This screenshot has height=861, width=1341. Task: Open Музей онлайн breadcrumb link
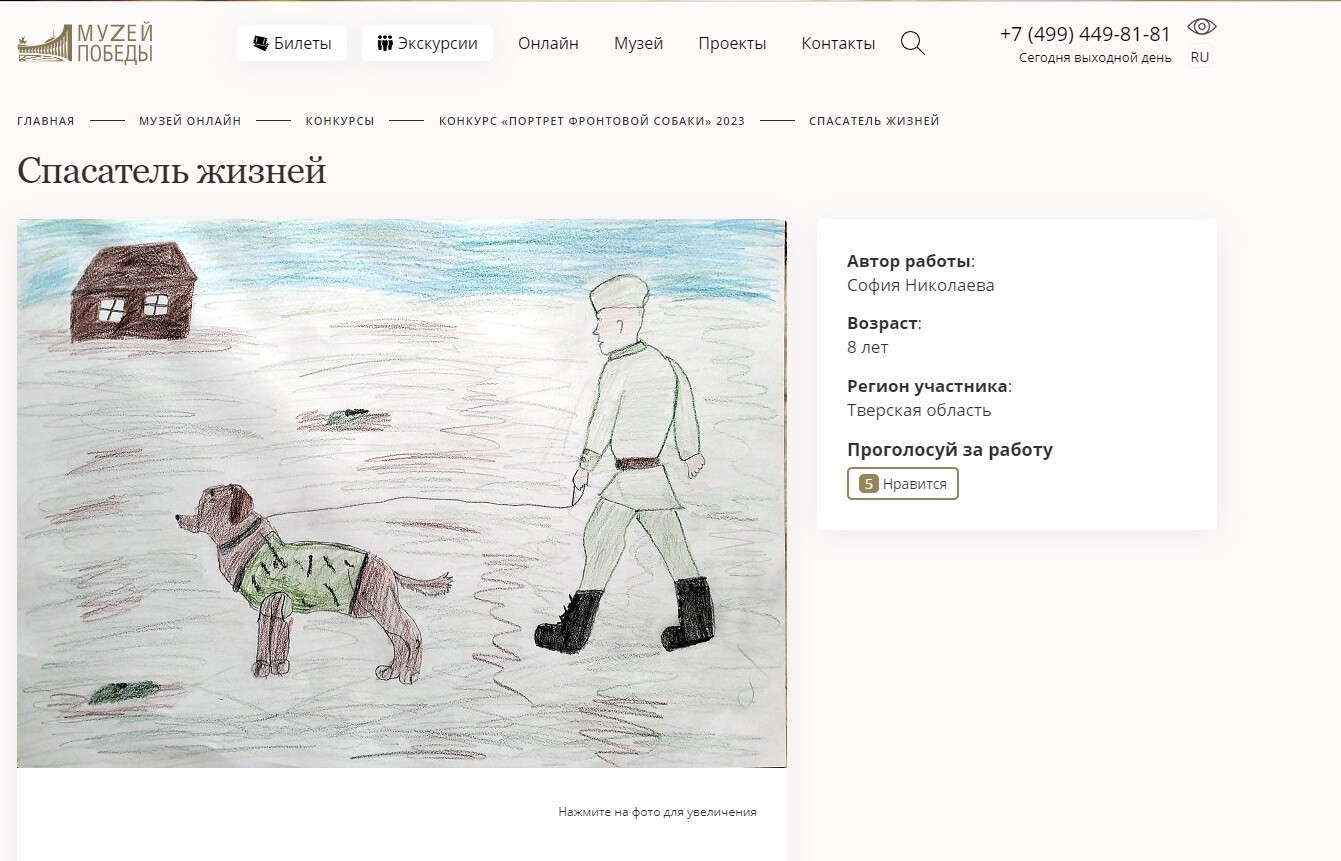coord(190,121)
